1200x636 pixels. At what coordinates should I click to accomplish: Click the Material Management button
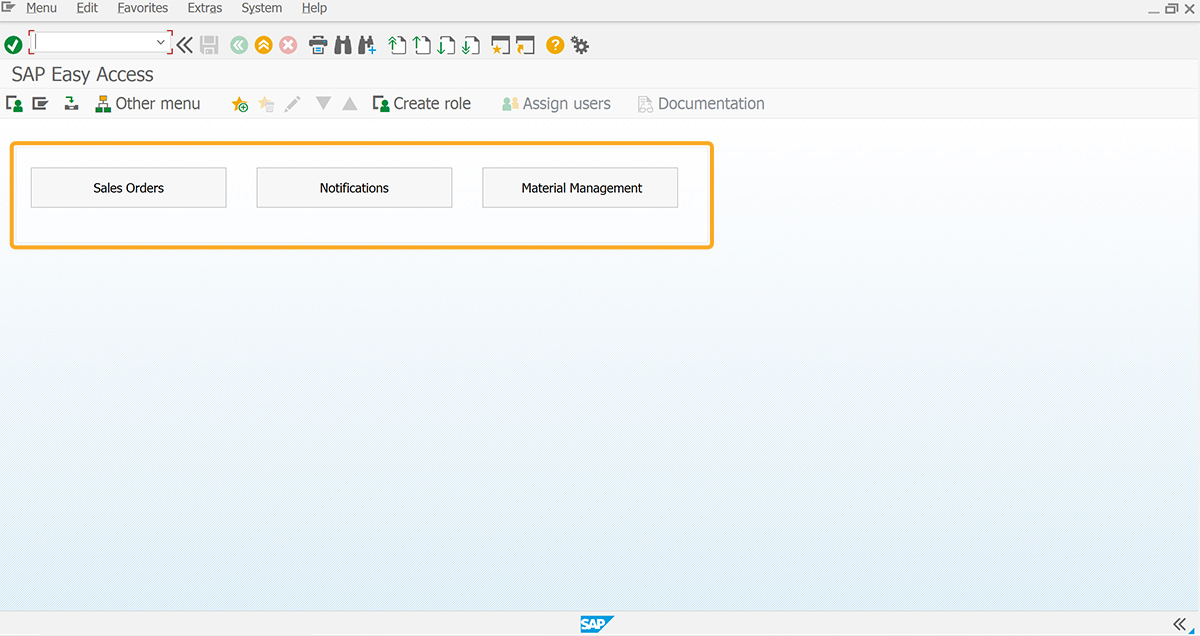[580, 188]
